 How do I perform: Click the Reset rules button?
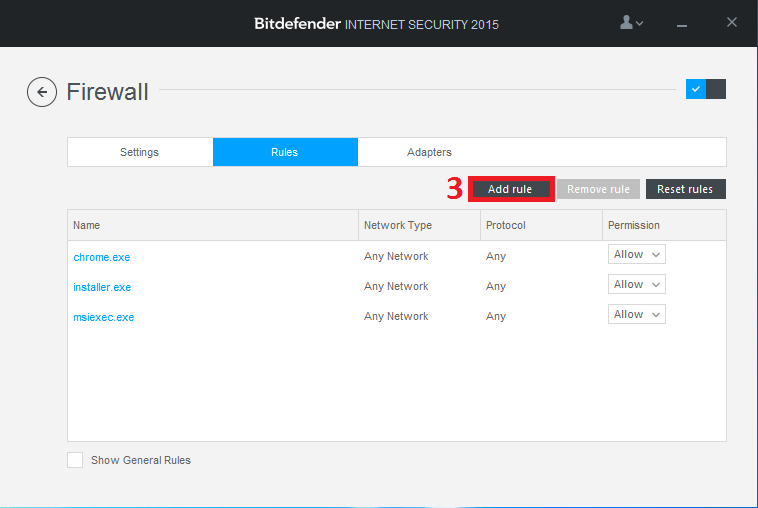(x=685, y=189)
